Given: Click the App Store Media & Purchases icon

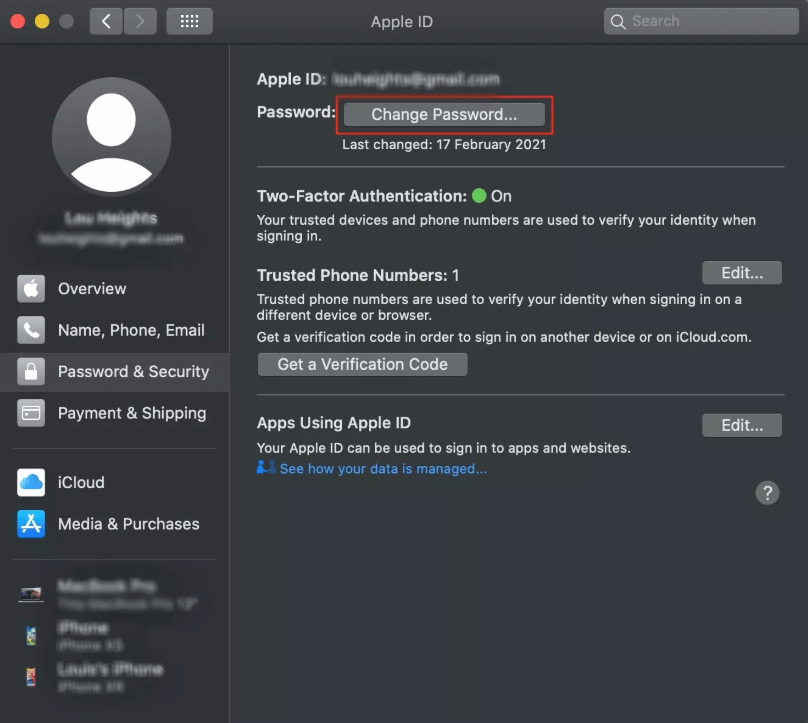Looking at the screenshot, I should pos(31,524).
